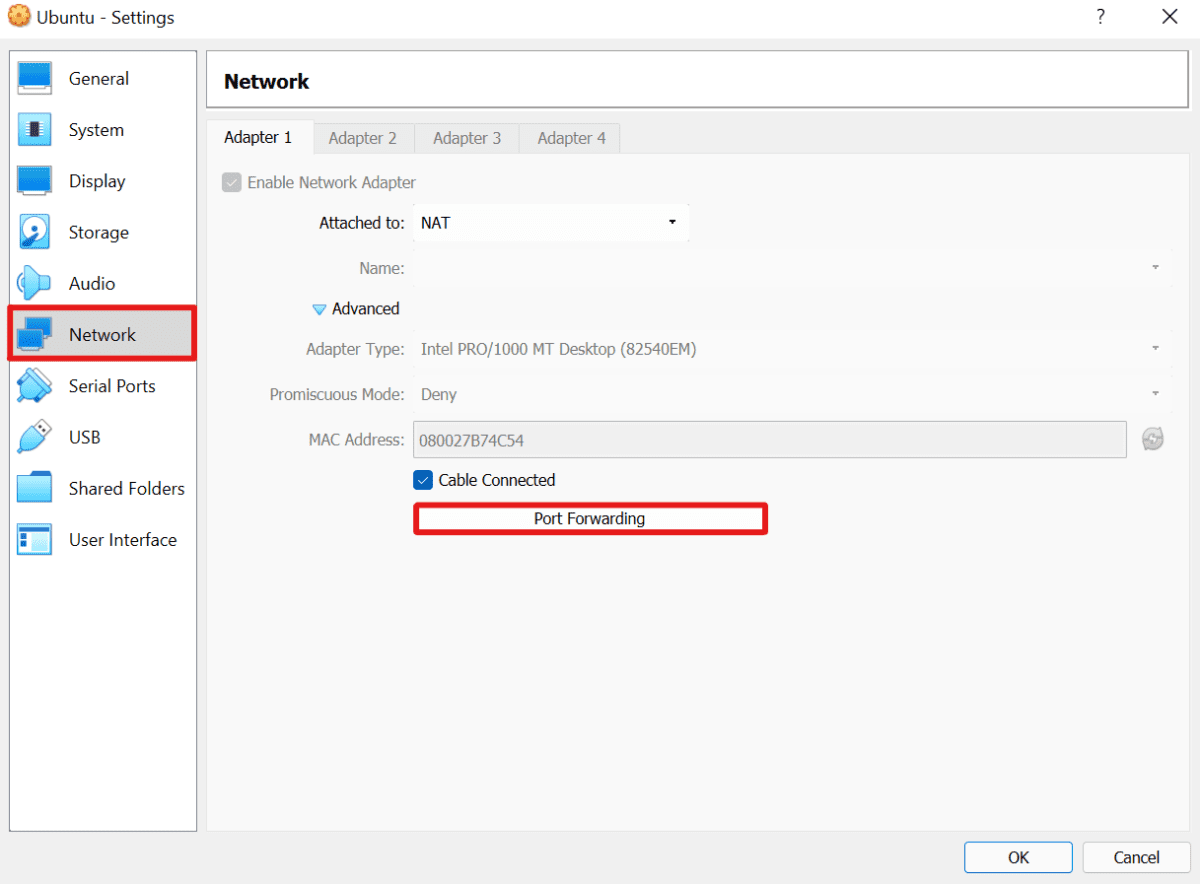The width and height of the screenshot is (1200, 884).
Task: Select the Audio settings icon
Action: tap(92, 283)
